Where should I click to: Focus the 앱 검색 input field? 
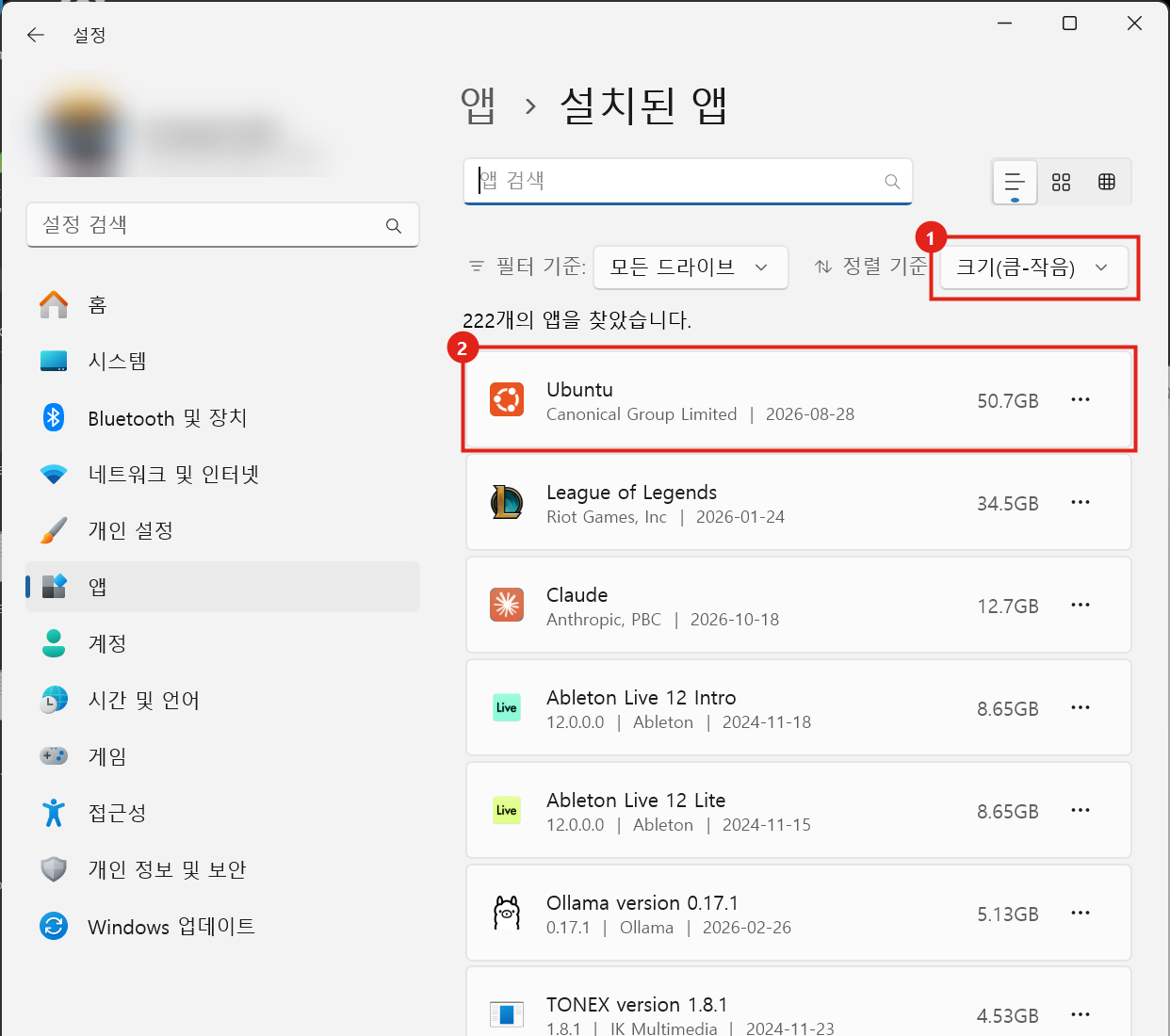click(x=688, y=181)
